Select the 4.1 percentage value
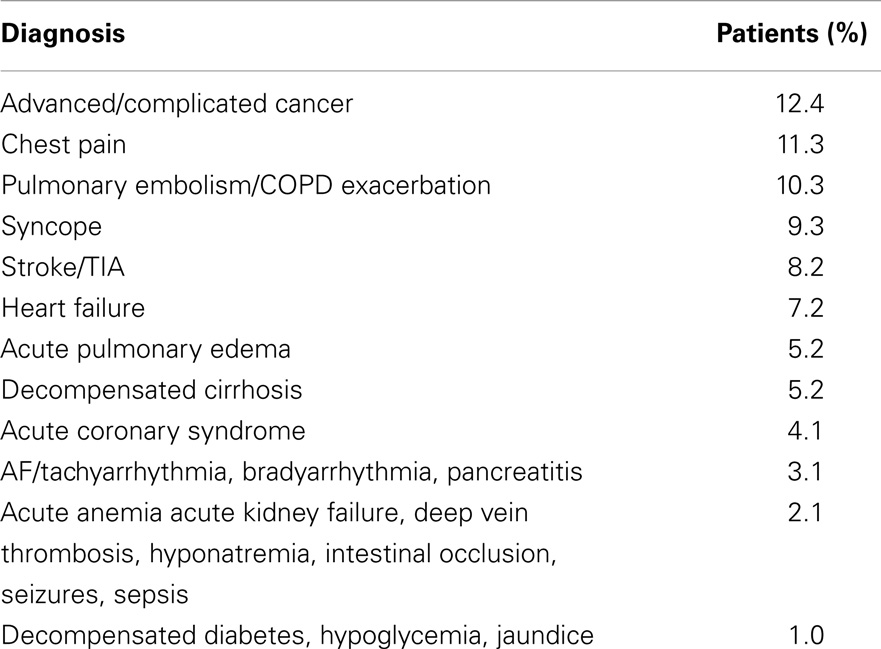Image resolution: width=881 pixels, height=649 pixels. pyautogui.click(x=805, y=432)
